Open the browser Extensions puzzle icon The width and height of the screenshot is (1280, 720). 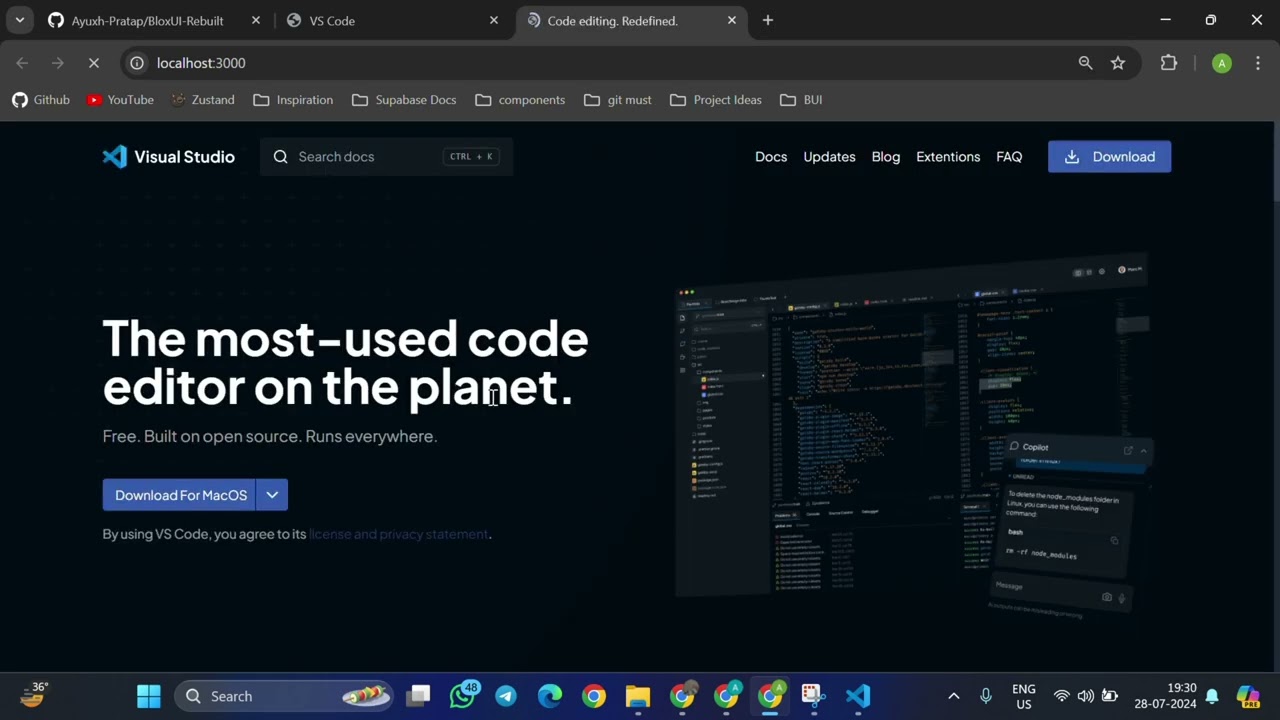(x=1169, y=63)
